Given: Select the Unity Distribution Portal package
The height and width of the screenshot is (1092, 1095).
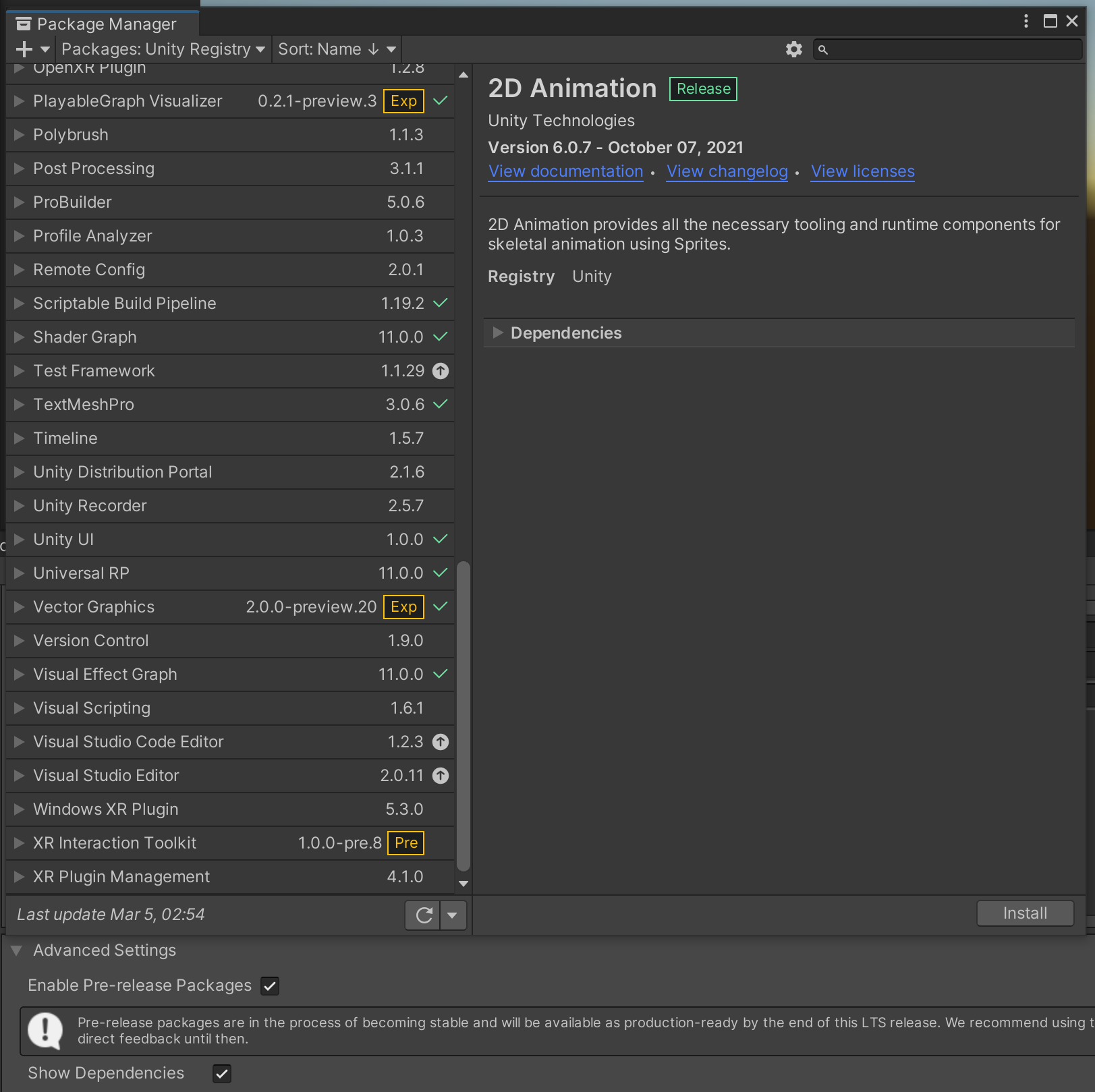Looking at the screenshot, I should coord(230,472).
